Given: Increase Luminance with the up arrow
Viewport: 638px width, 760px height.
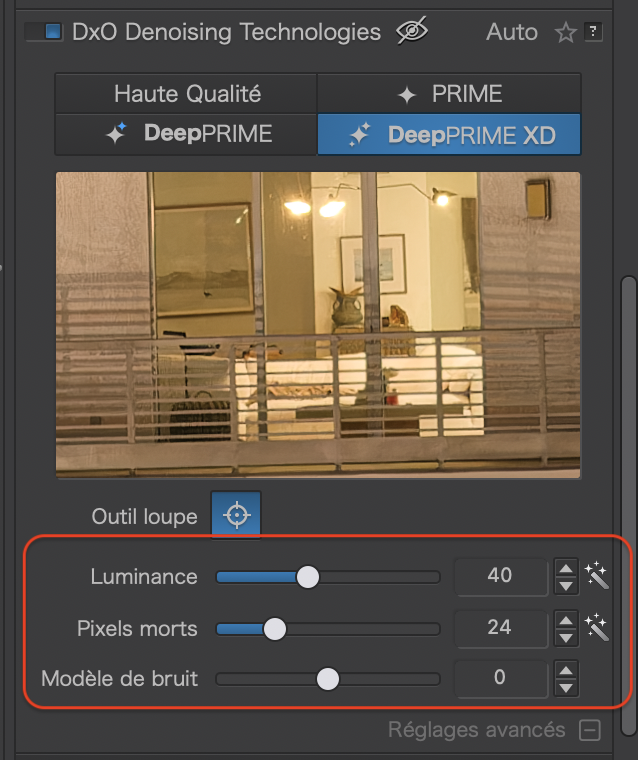Looking at the screenshot, I should [566, 568].
